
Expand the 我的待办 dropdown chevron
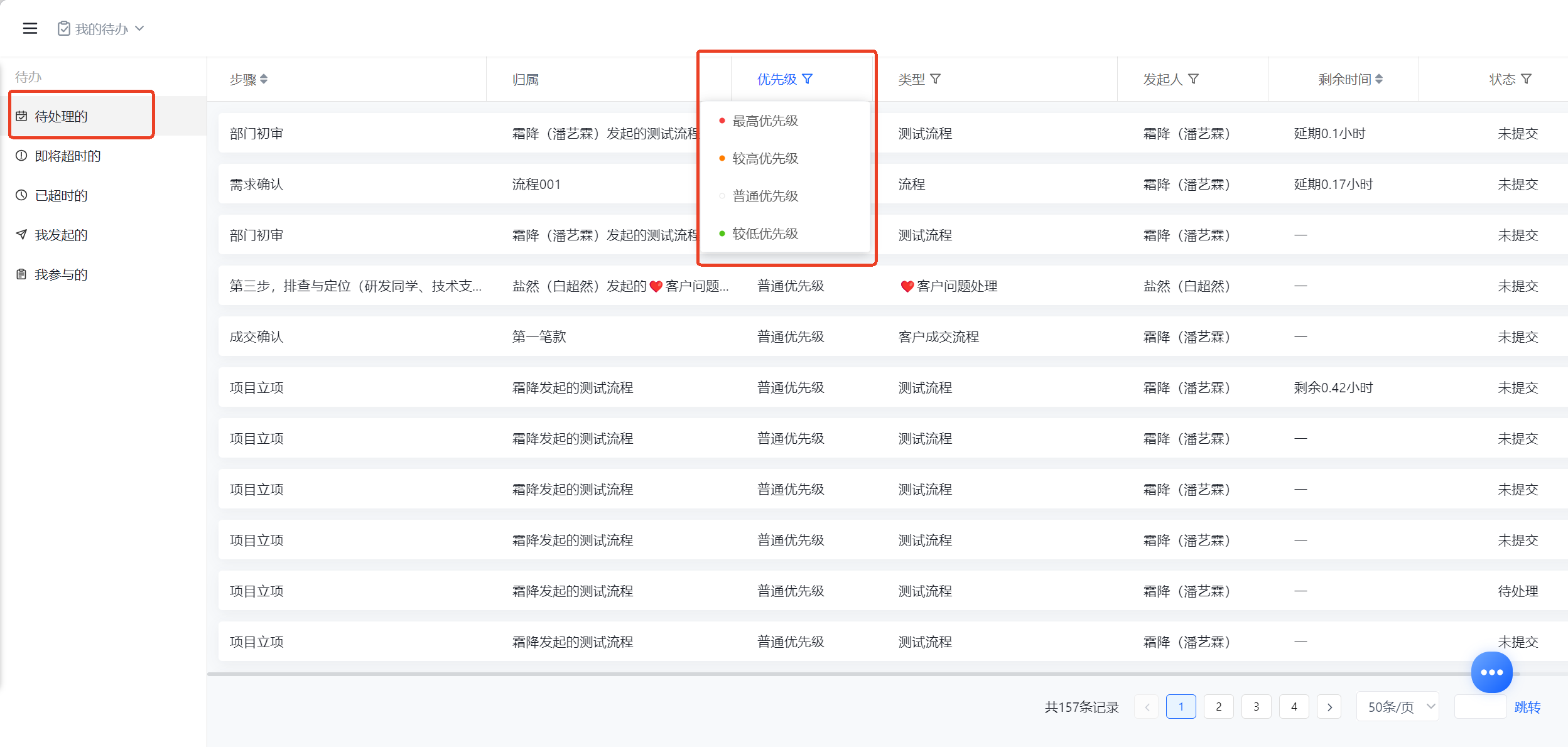pos(140,28)
